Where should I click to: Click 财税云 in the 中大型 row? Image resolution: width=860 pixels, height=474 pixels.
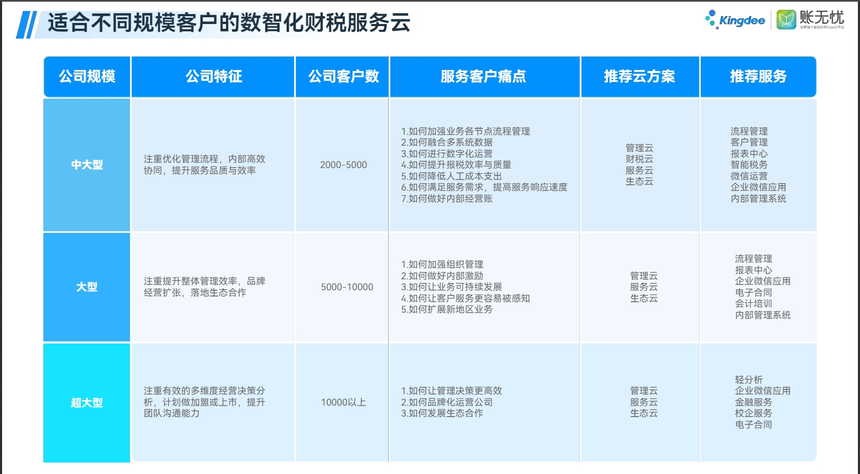(640, 159)
